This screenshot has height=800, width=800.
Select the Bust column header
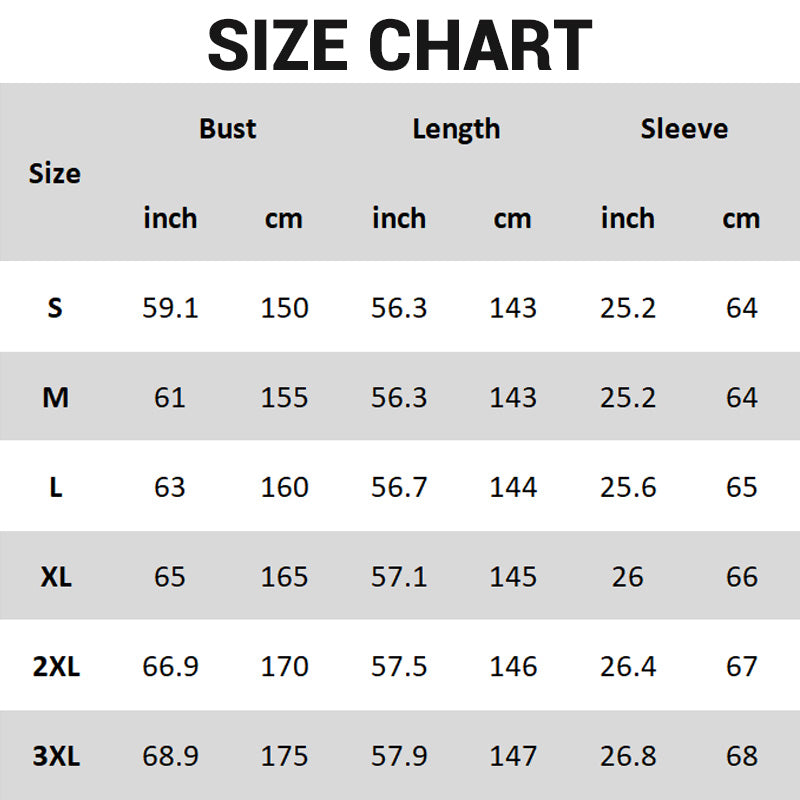[x=227, y=129]
